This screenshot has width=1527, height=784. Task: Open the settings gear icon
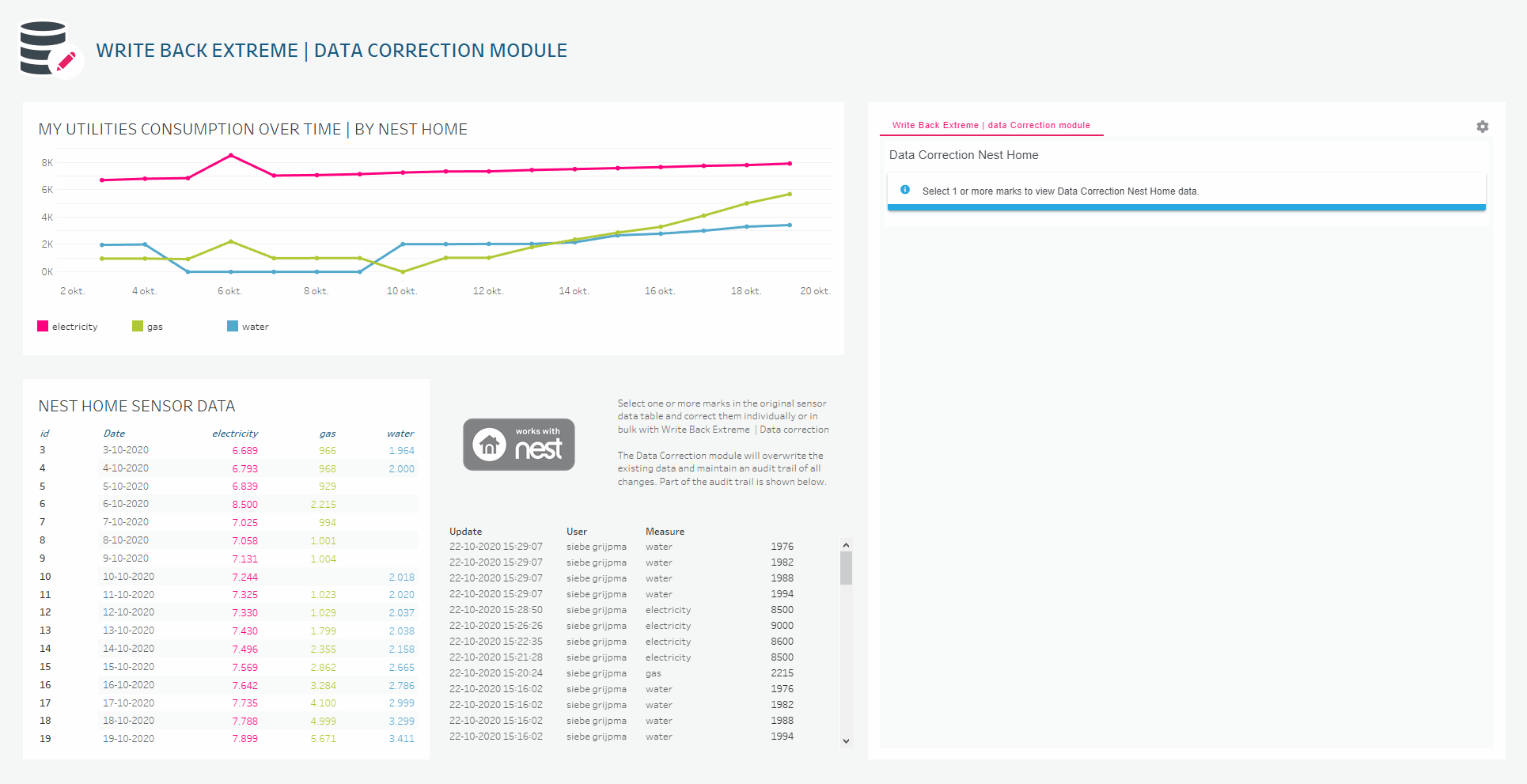tap(1482, 127)
